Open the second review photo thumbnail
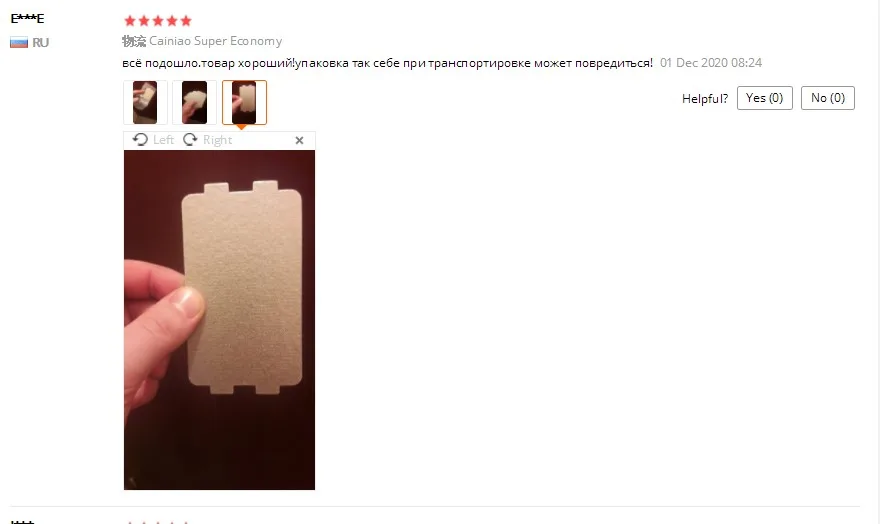This screenshot has height=524, width=880. 194,102
